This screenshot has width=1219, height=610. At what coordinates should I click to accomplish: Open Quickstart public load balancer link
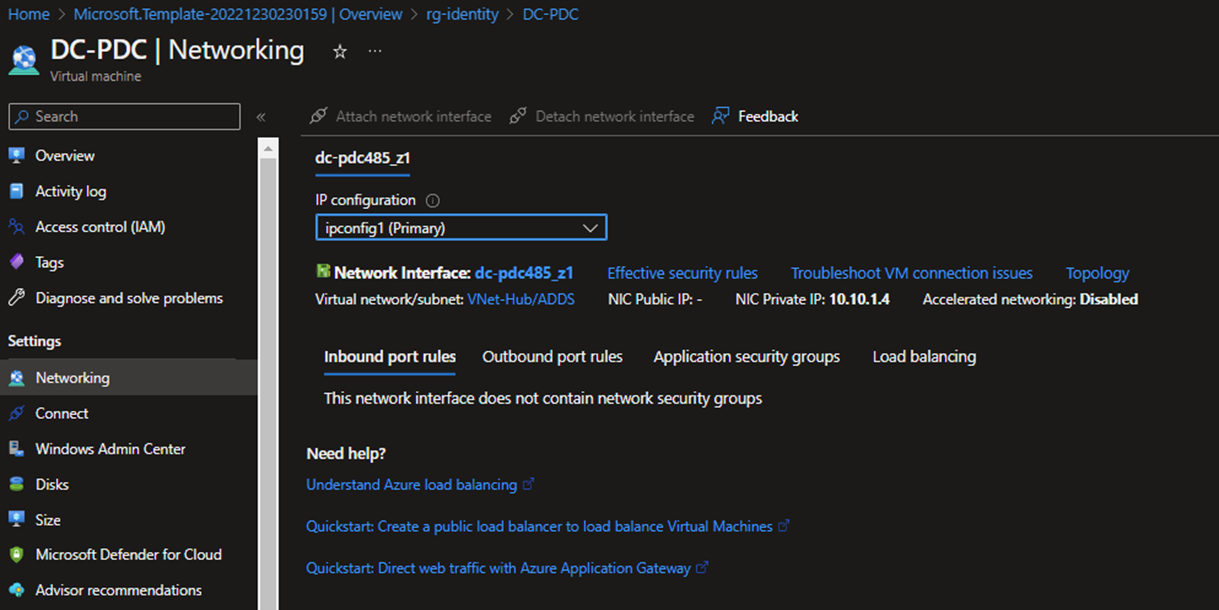point(539,526)
